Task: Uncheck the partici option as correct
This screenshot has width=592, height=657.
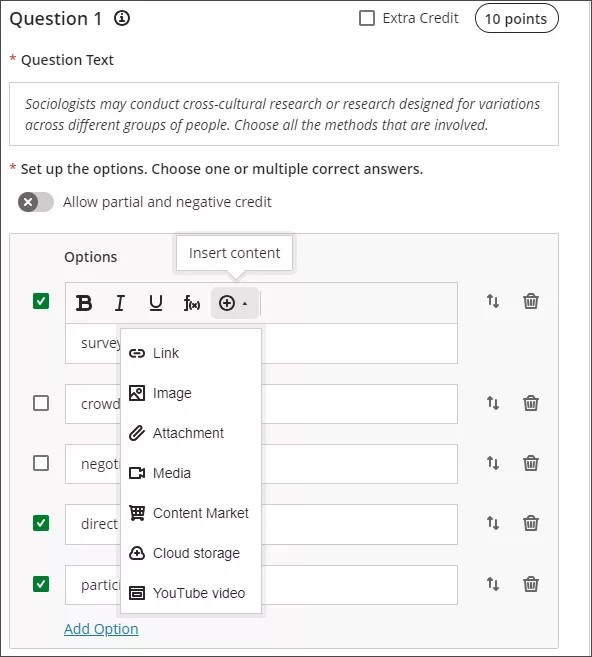Action: tap(41, 584)
